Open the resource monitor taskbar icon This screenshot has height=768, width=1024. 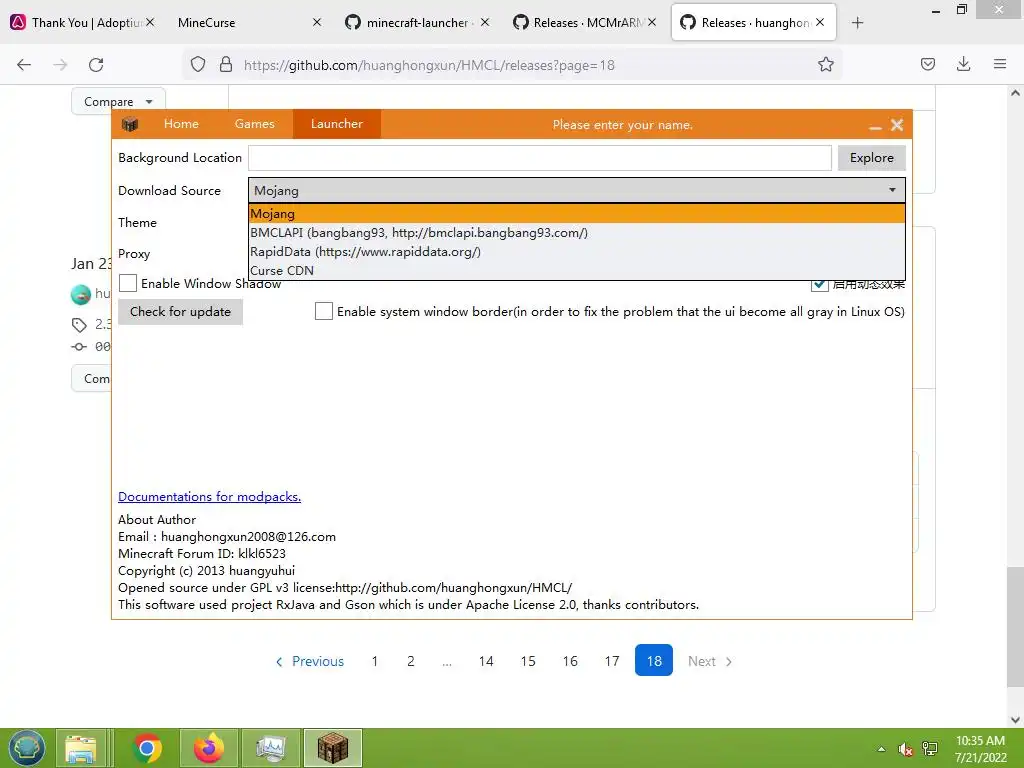pos(271,748)
